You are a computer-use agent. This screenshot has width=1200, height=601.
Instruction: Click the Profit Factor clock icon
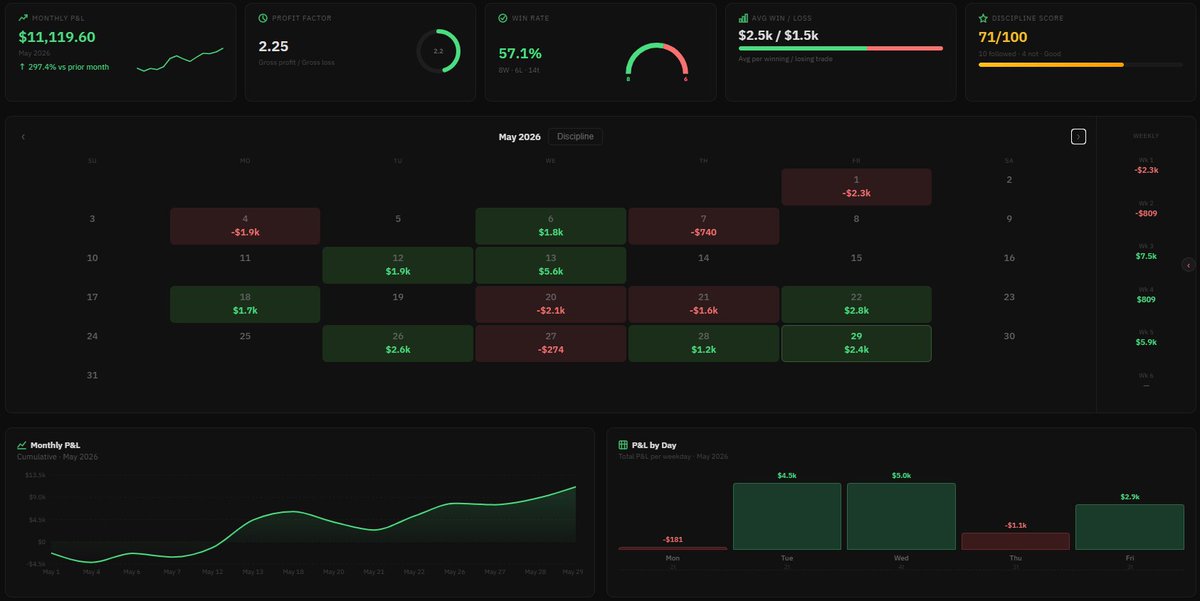coord(263,18)
